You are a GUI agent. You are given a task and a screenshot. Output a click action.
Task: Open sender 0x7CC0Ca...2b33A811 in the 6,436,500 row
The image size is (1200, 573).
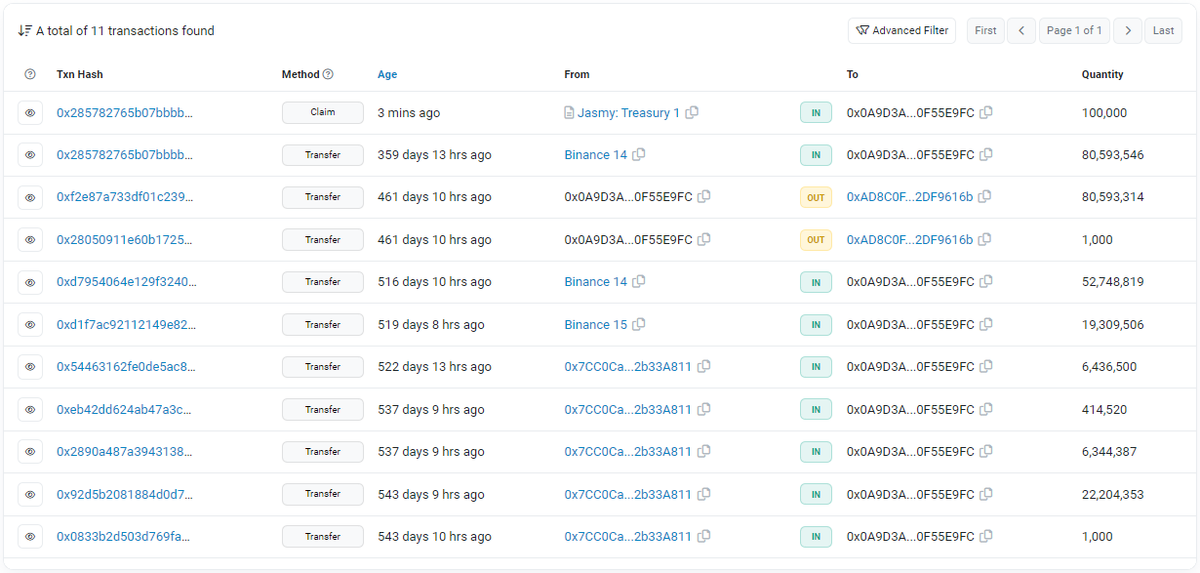click(628, 367)
